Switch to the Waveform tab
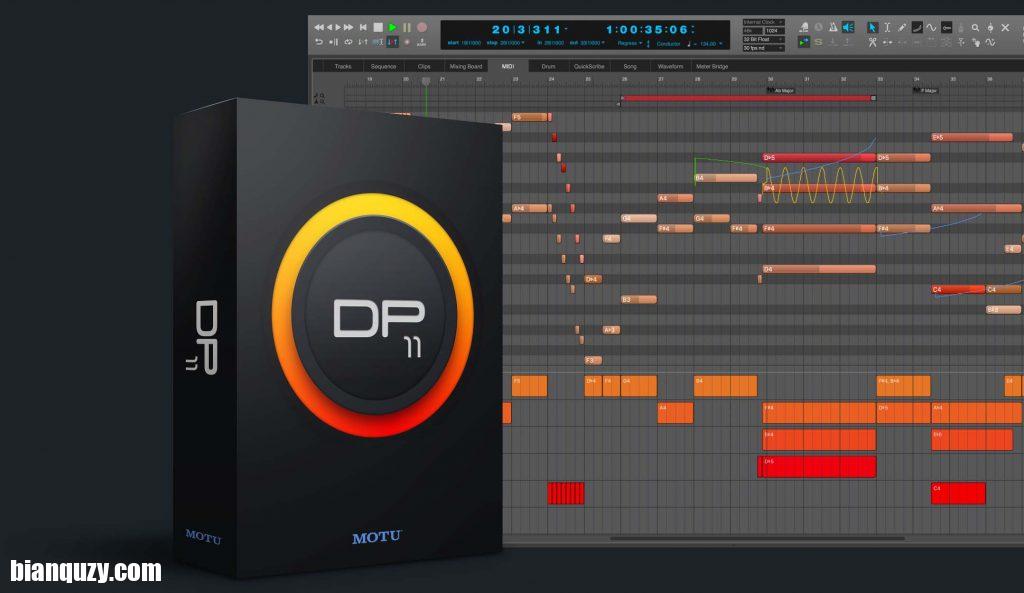The image size is (1024, 593). [670, 66]
